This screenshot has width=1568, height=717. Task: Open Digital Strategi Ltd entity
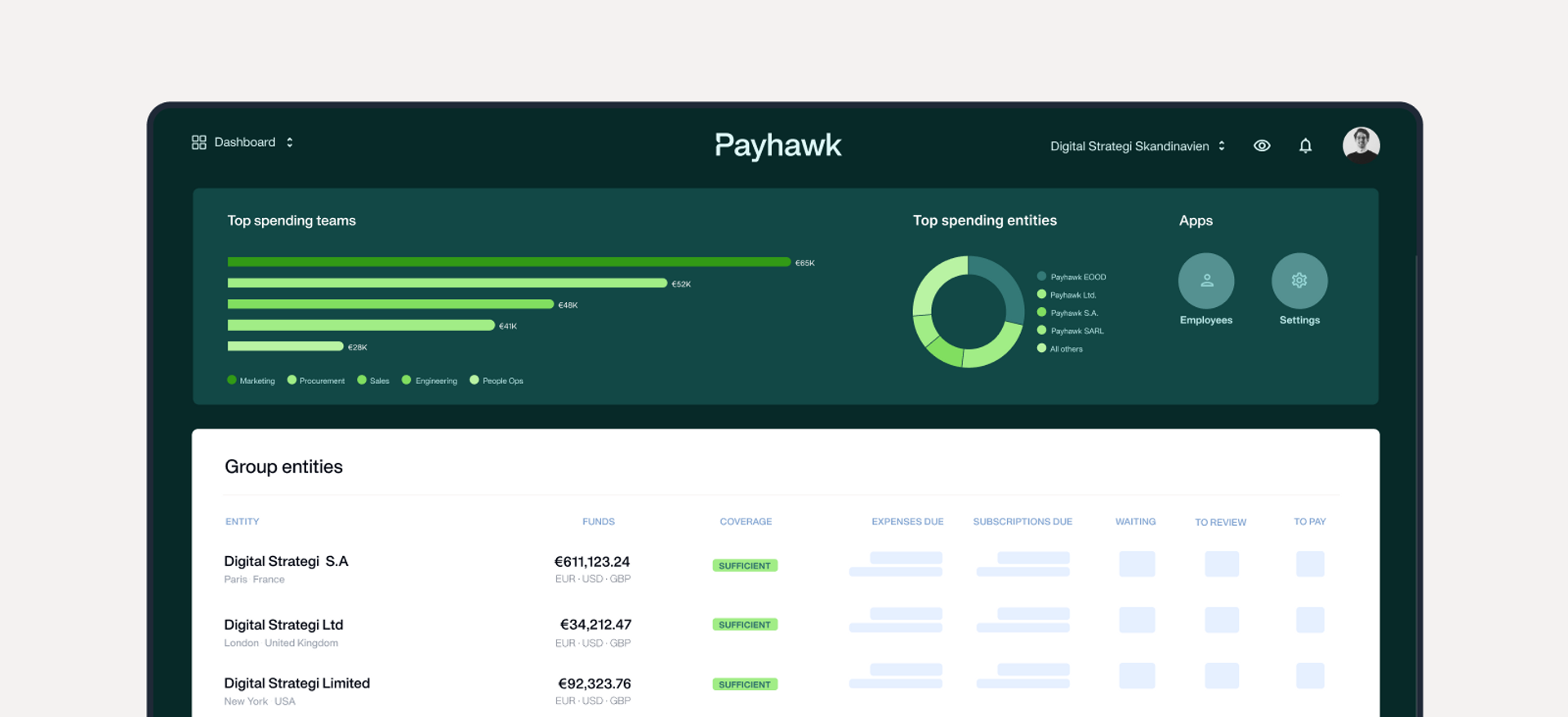pos(283,625)
